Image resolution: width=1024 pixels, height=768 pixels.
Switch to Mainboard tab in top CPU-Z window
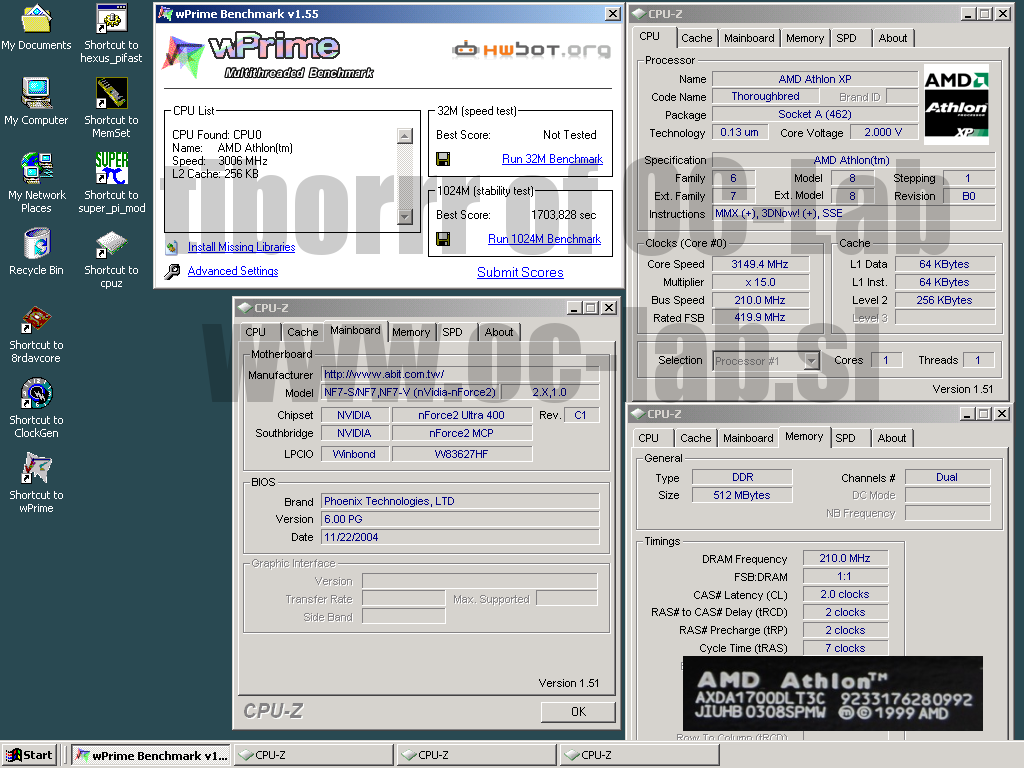point(749,38)
